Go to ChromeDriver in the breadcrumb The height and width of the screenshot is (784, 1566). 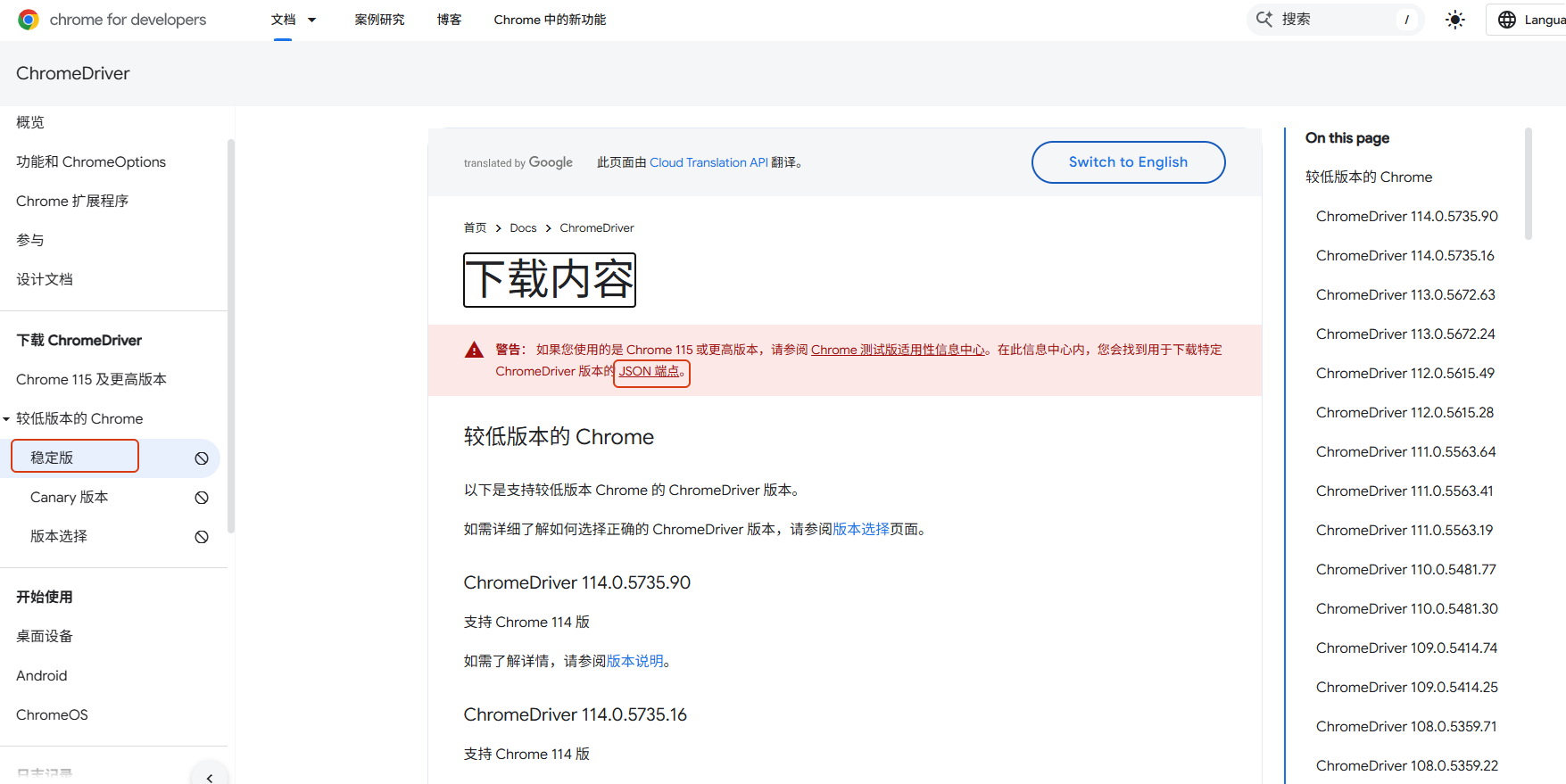(x=597, y=228)
